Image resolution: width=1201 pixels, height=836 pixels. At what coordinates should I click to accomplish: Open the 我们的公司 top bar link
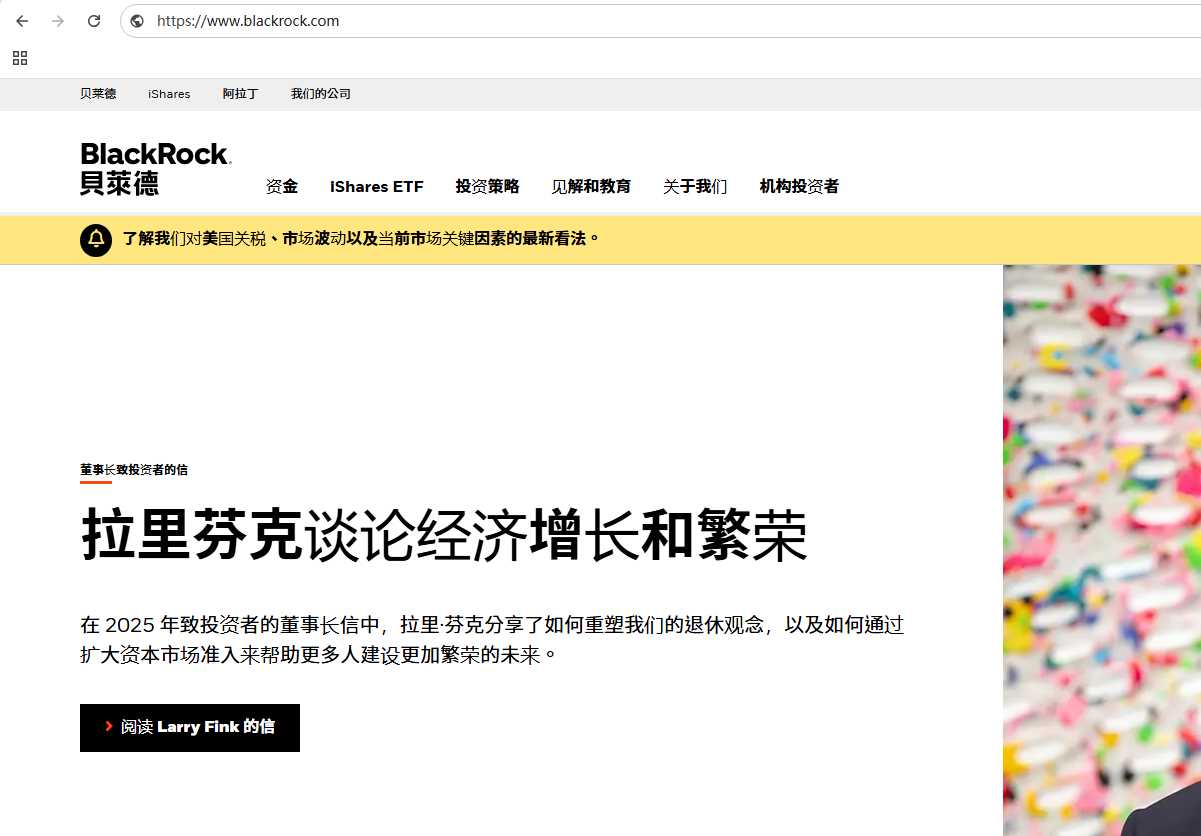321,94
